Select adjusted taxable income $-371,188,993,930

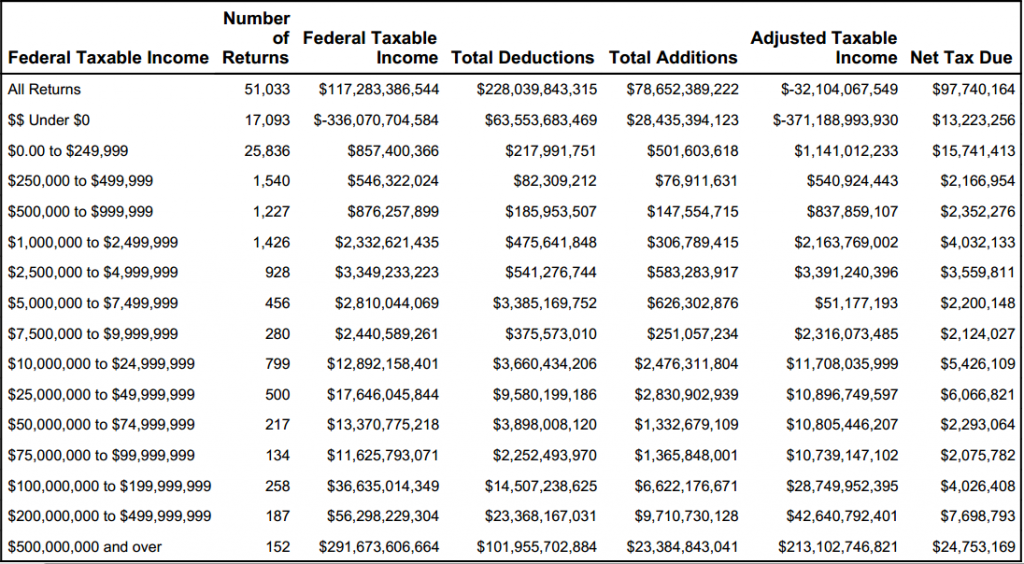coord(839,120)
